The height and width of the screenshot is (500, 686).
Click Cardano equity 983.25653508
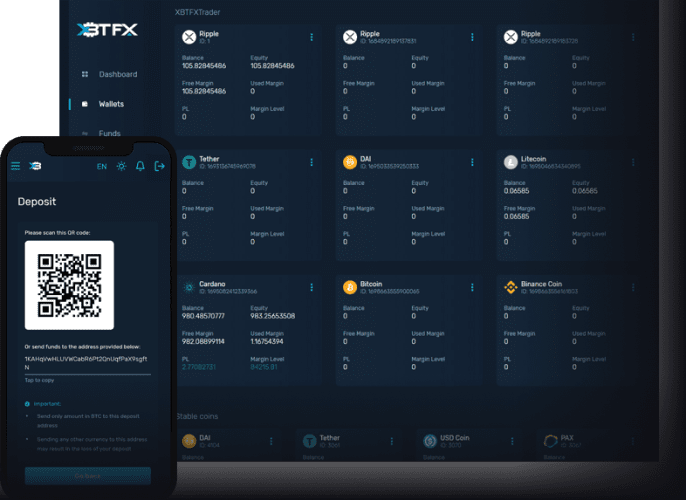[273, 316]
